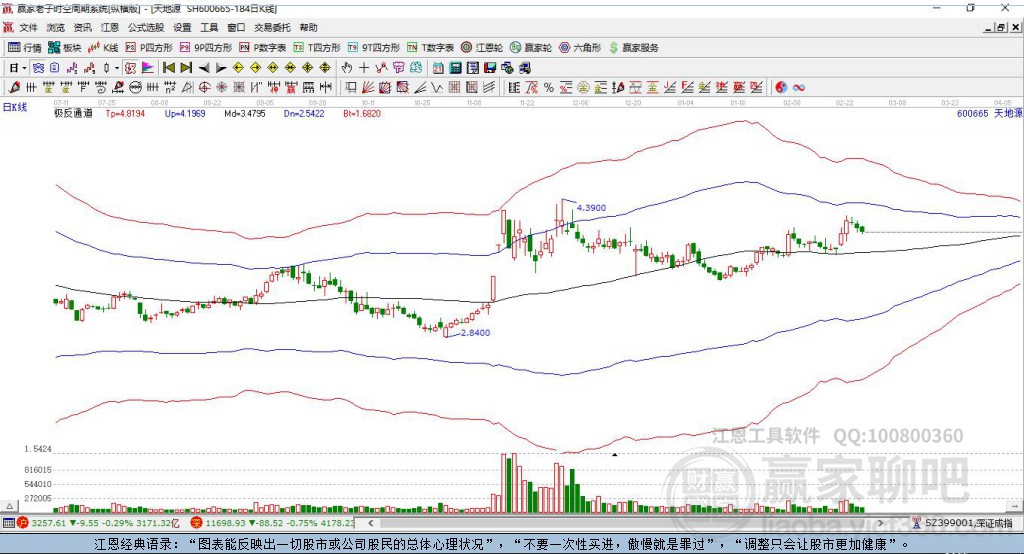The height and width of the screenshot is (554, 1024).
Task: Open the calendar date icon
Action: click(x=438, y=68)
